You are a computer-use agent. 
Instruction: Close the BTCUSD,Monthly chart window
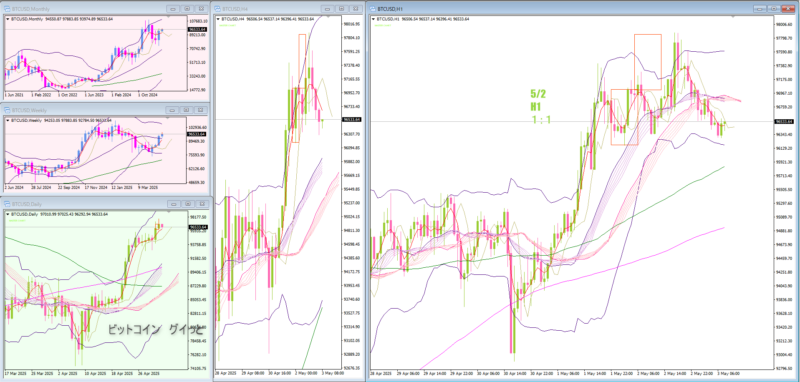pyautogui.click(x=202, y=9)
